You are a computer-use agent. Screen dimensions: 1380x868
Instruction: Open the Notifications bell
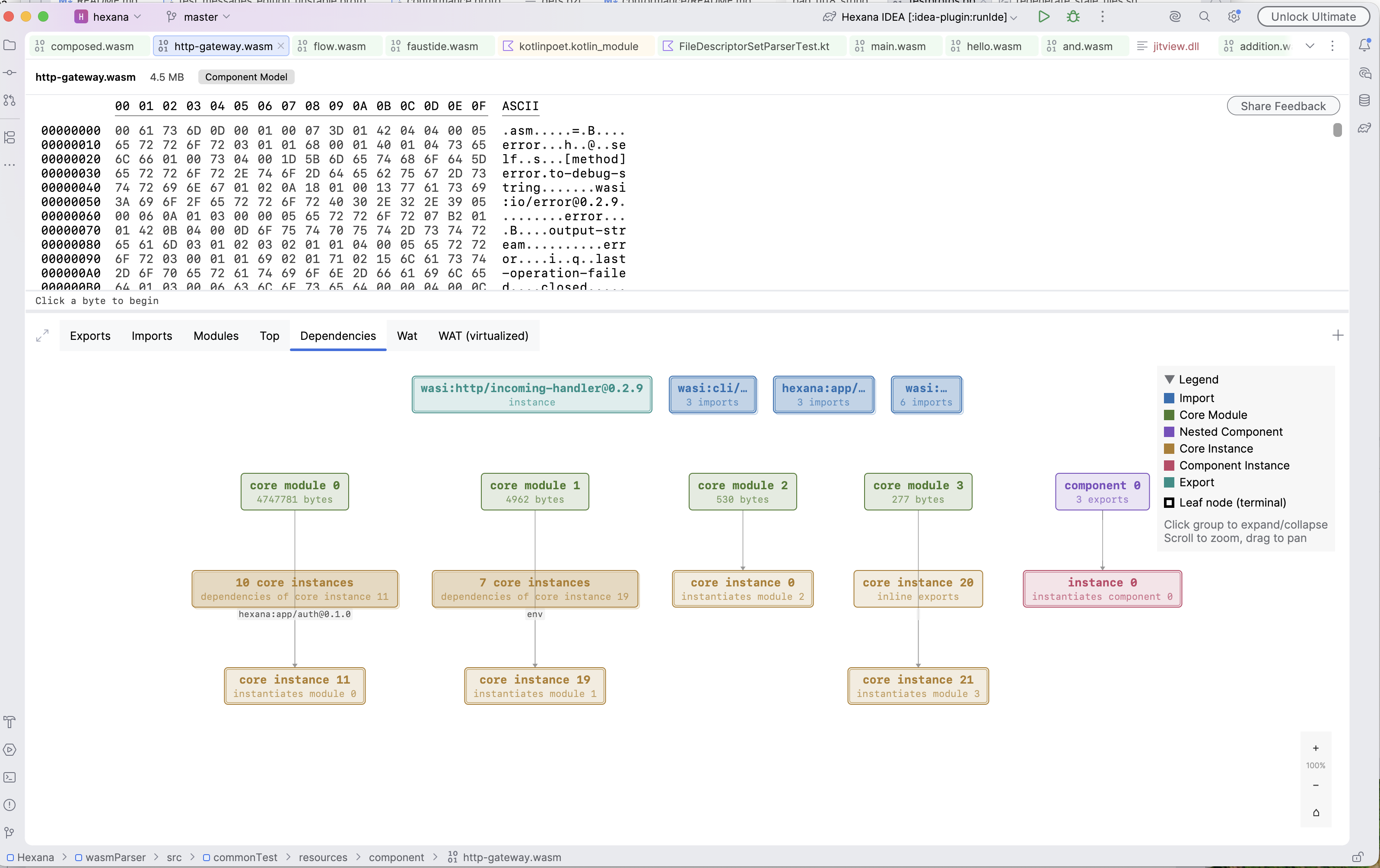[x=1364, y=45]
